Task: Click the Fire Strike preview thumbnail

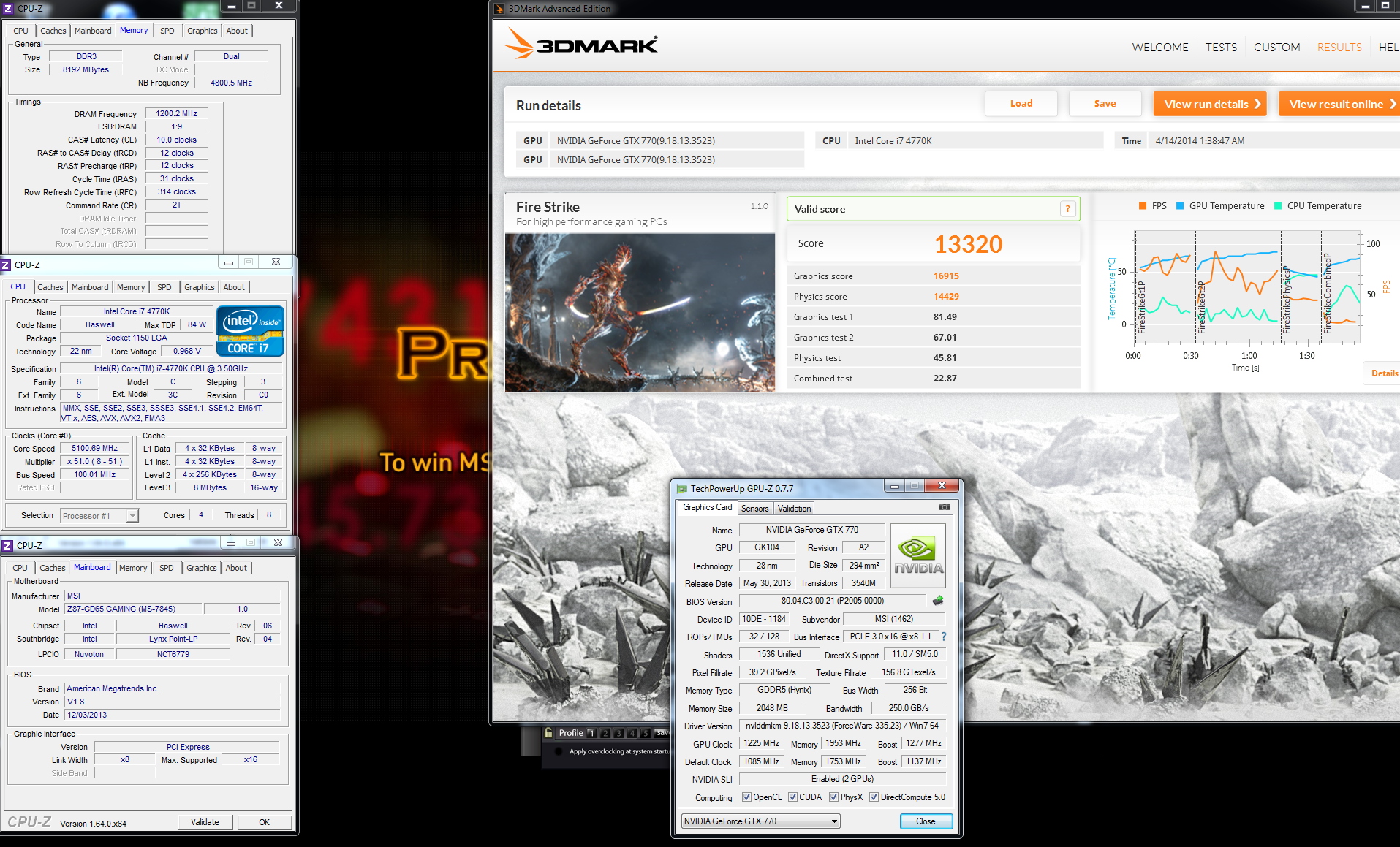Action: pyautogui.click(x=640, y=312)
